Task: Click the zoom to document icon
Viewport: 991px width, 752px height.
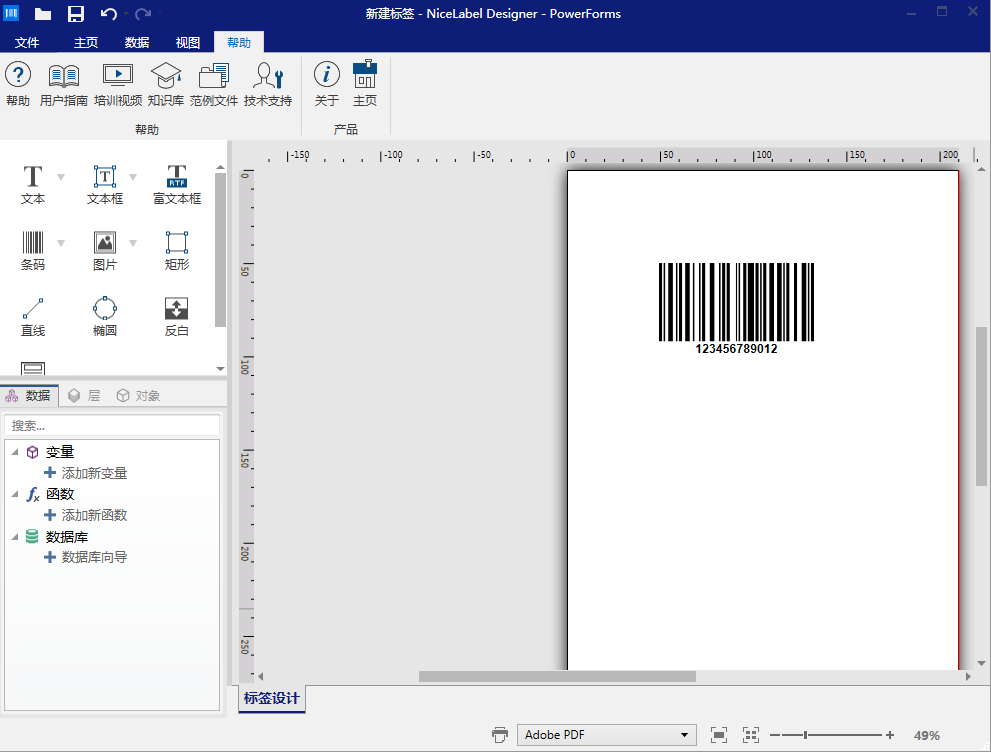Action: click(719, 735)
